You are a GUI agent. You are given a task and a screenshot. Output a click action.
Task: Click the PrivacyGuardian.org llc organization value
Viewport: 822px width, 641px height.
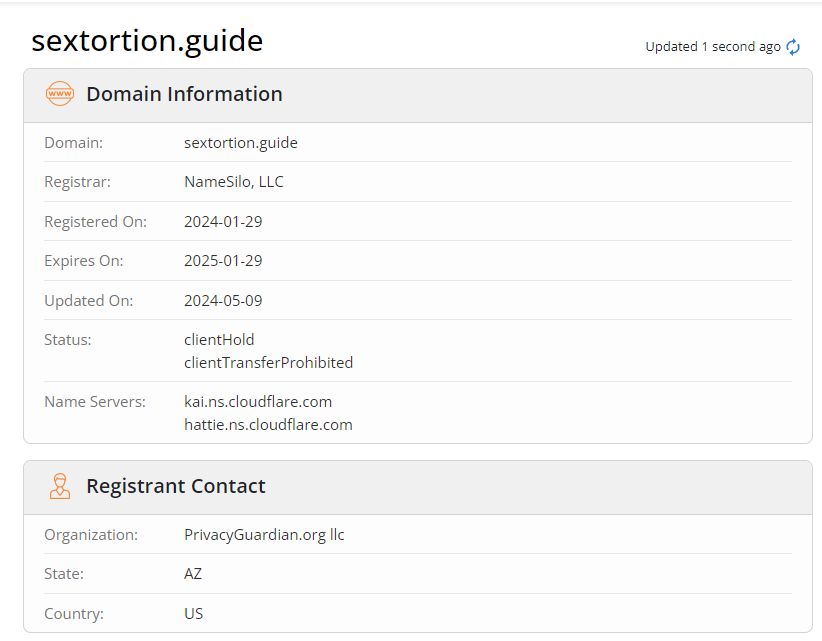264,535
